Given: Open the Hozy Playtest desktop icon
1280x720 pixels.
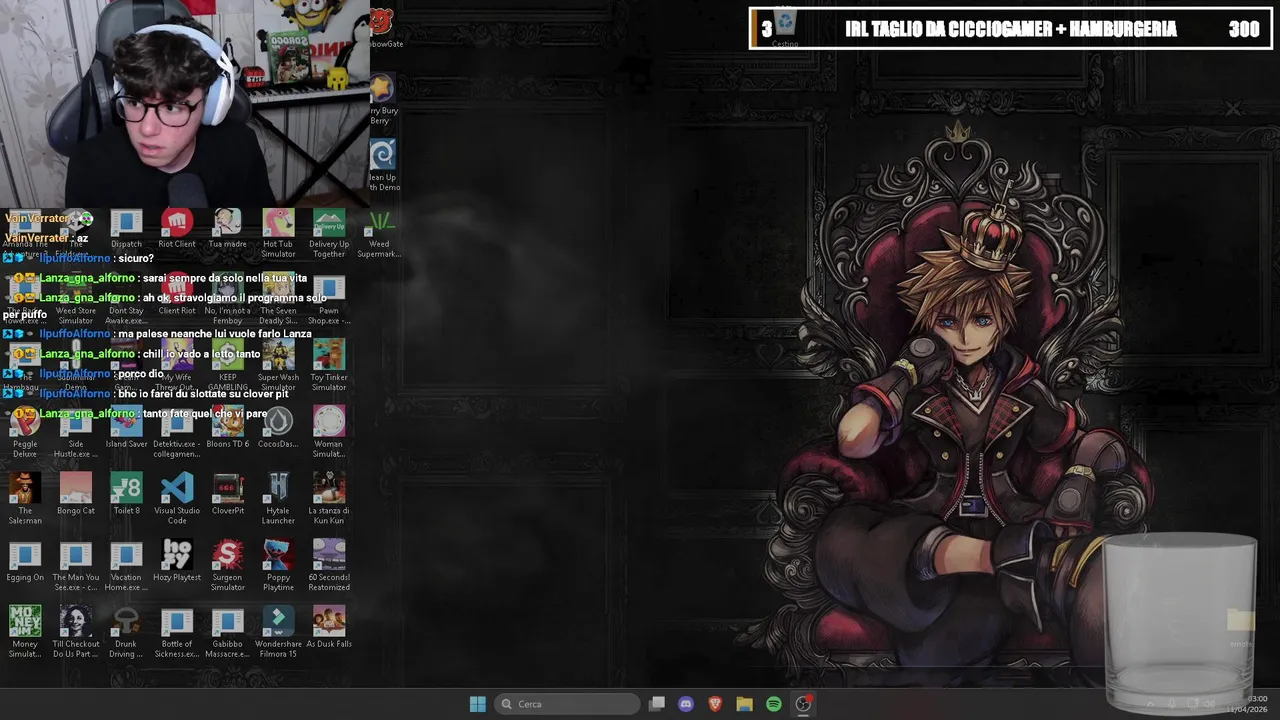Looking at the screenshot, I should 177,563.
